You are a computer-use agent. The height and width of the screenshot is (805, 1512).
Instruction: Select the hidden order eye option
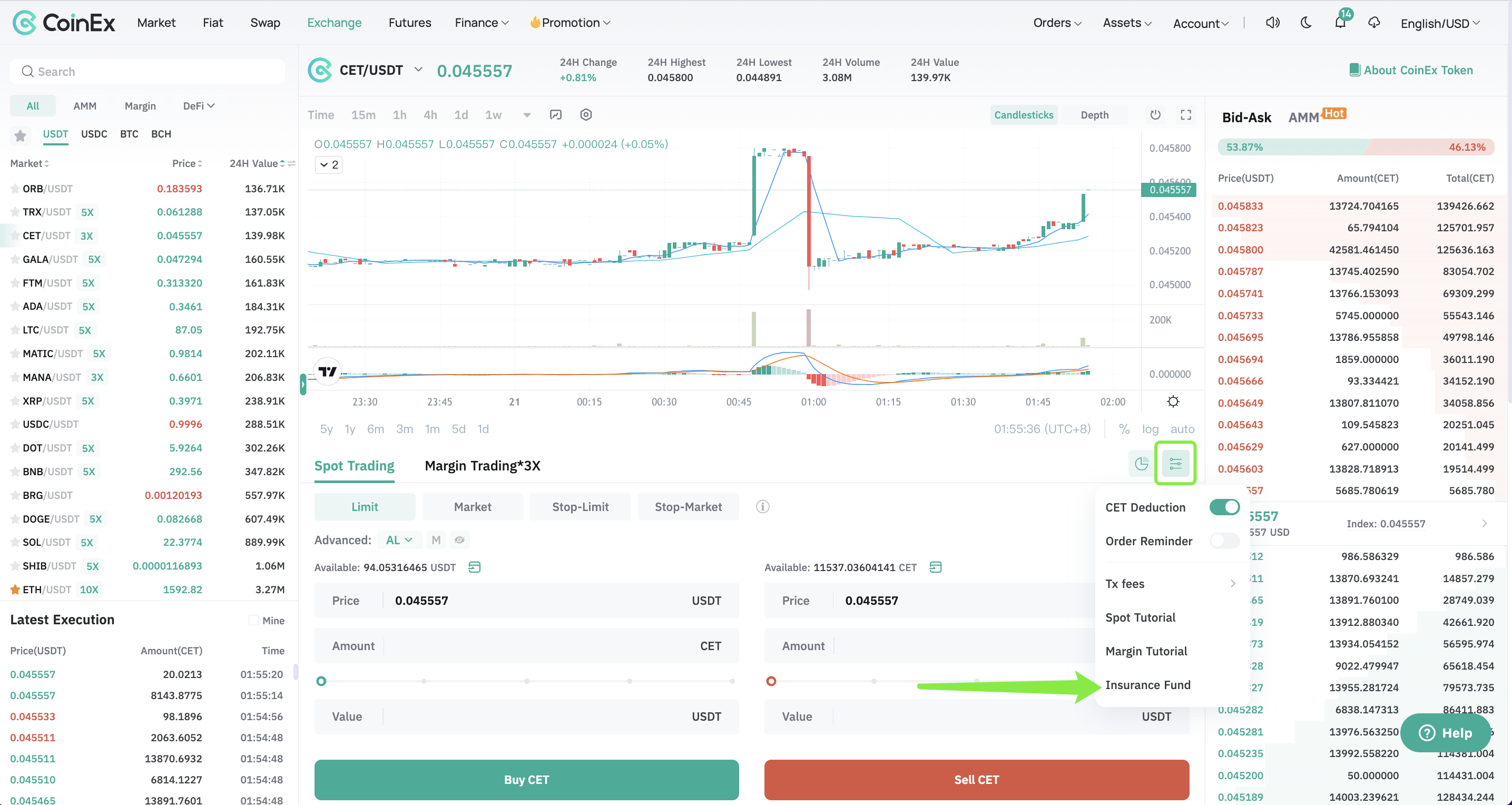click(x=459, y=540)
